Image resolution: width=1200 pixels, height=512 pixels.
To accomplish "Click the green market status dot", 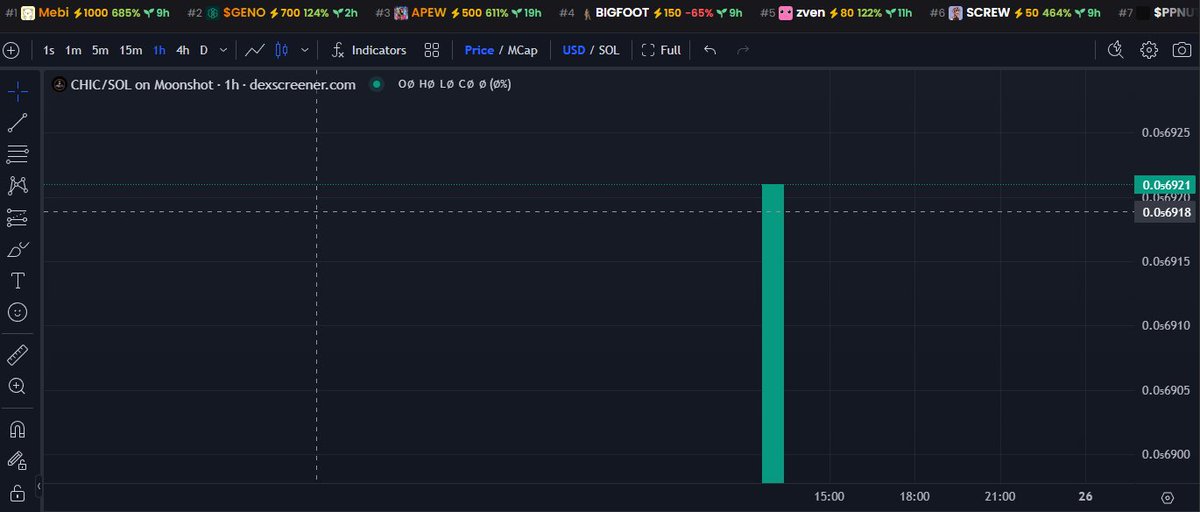I will [377, 85].
